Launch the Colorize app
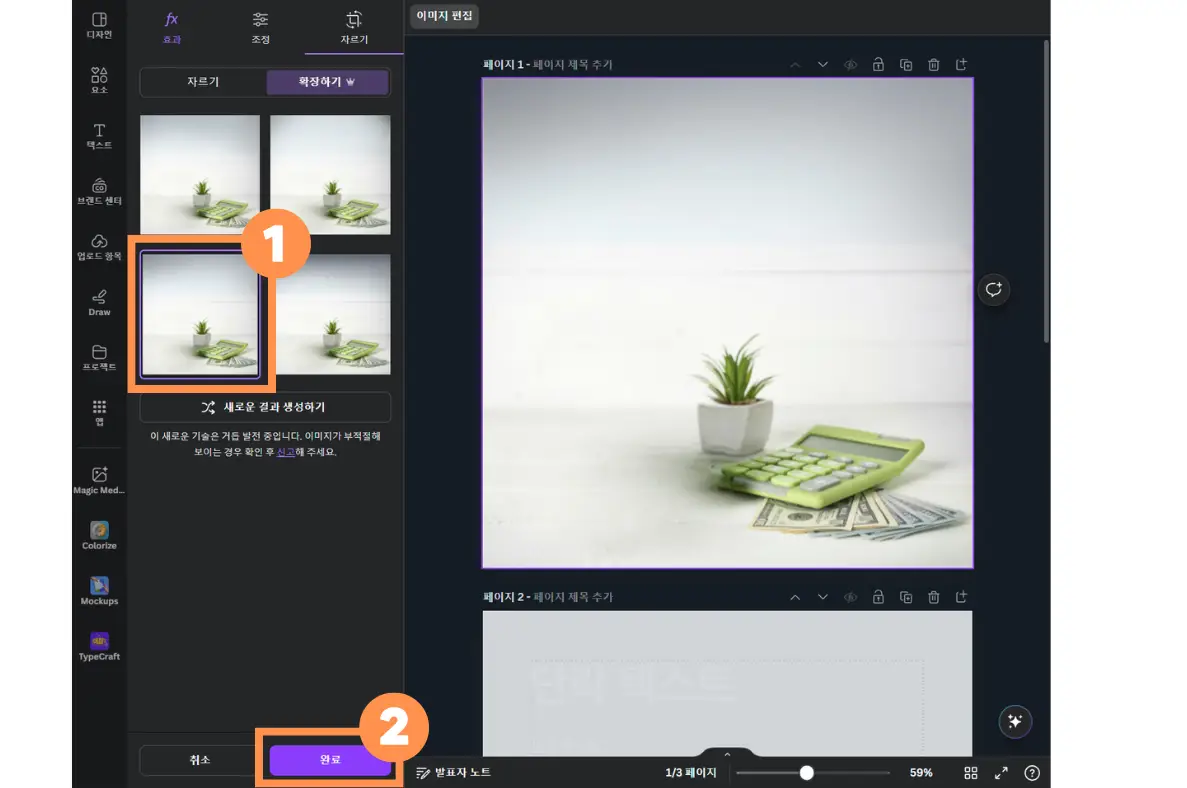 (x=99, y=536)
